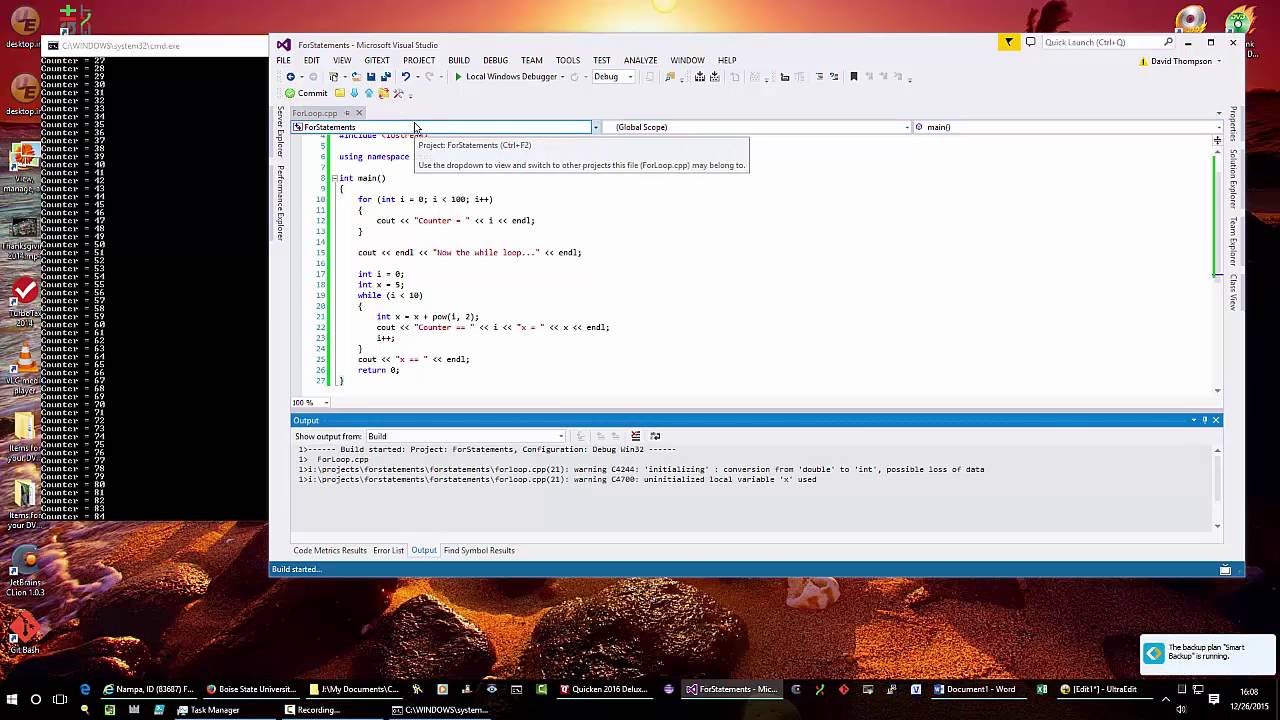Click the Open File folder icon
The height and width of the screenshot is (720, 1280).
(356, 77)
